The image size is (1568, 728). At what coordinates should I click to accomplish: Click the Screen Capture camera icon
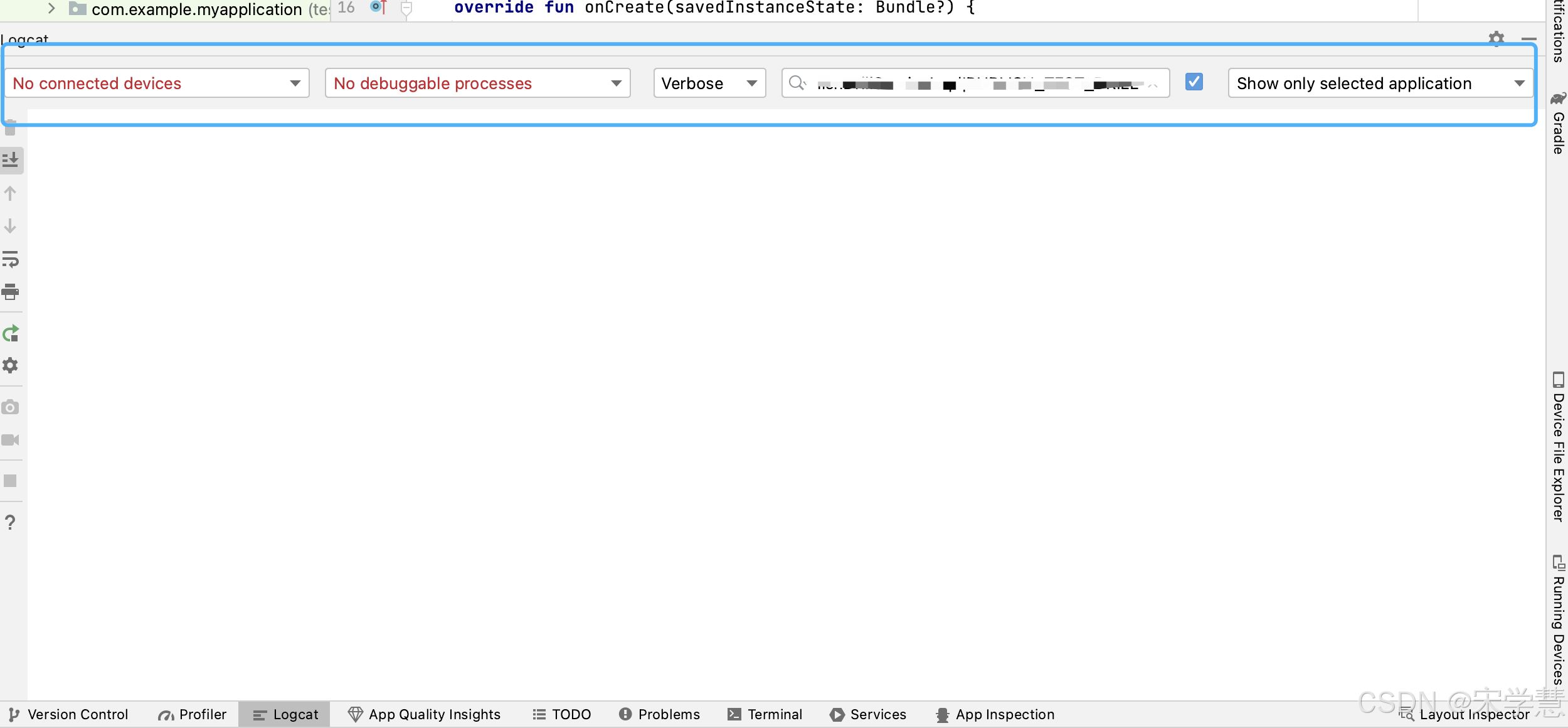click(10, 407)
